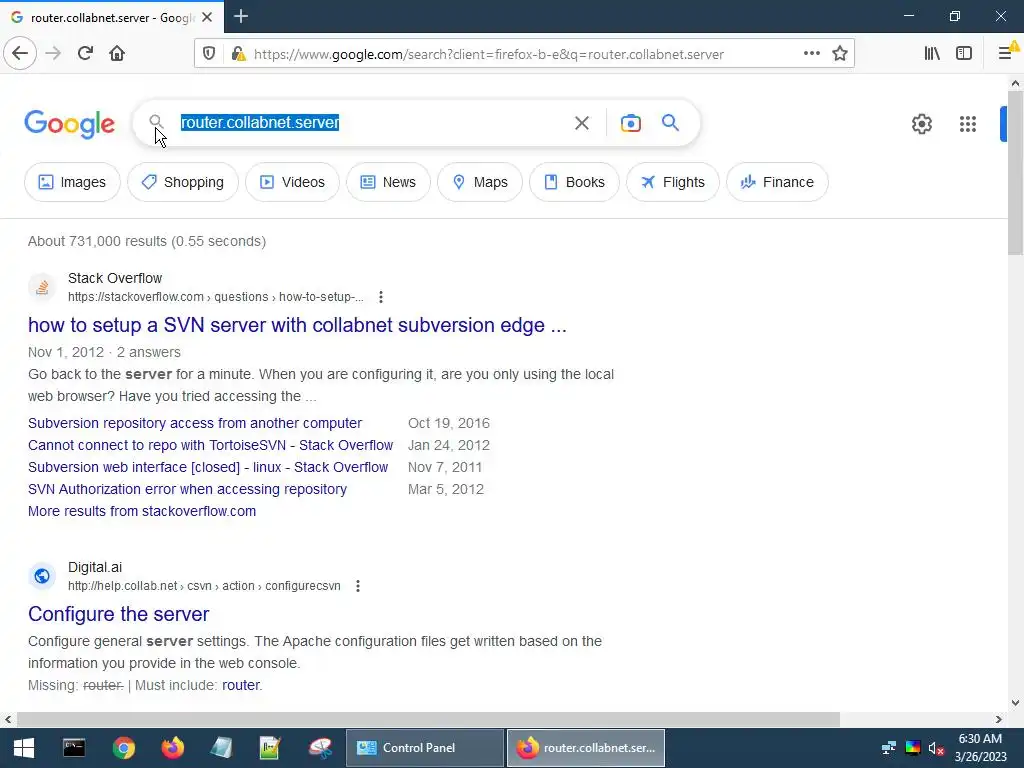This screenshot has width=1024, height=768.
Task: Open network status tray icon
Action: point(889,748)
